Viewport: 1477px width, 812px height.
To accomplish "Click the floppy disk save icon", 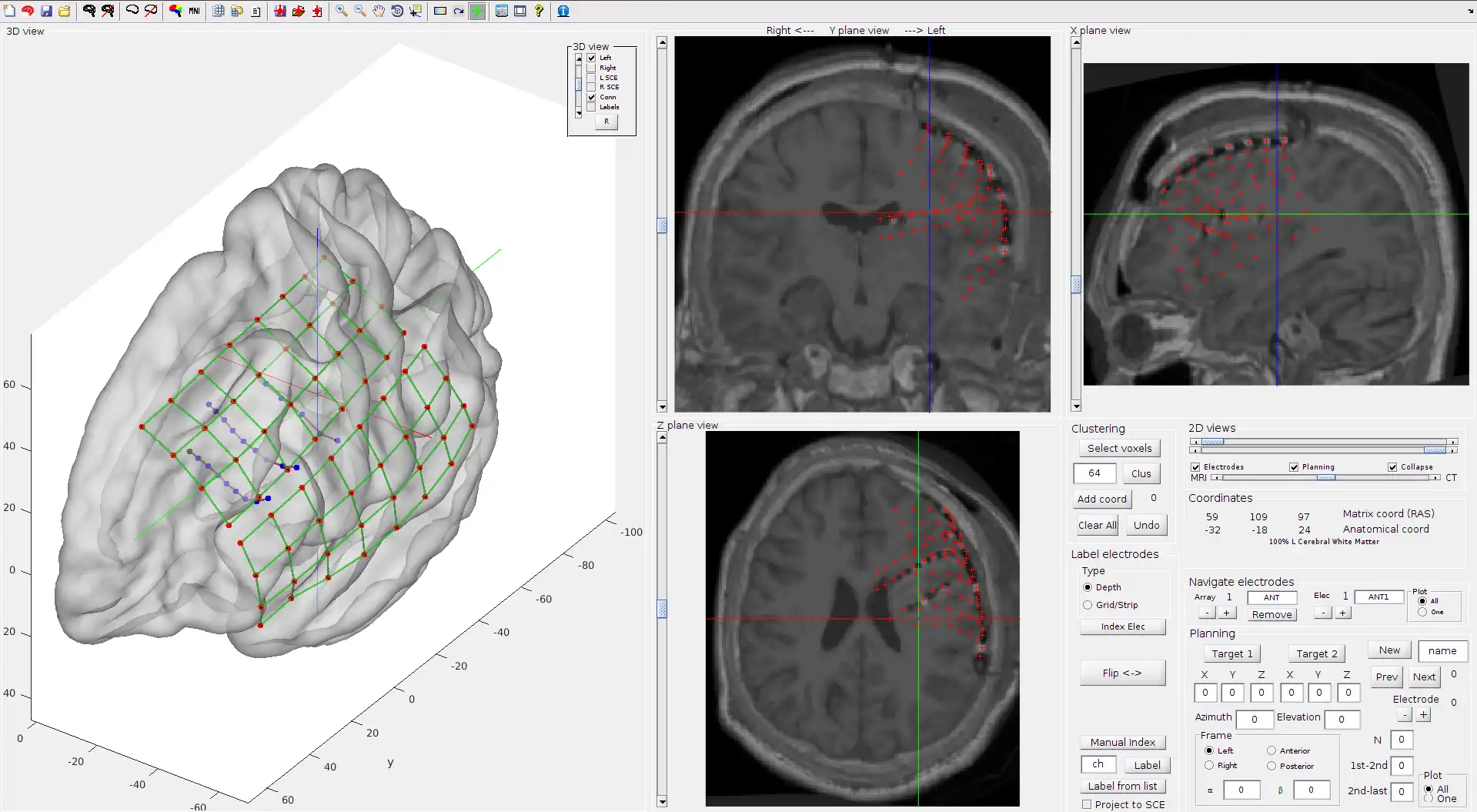I will (x=46, y=11).
